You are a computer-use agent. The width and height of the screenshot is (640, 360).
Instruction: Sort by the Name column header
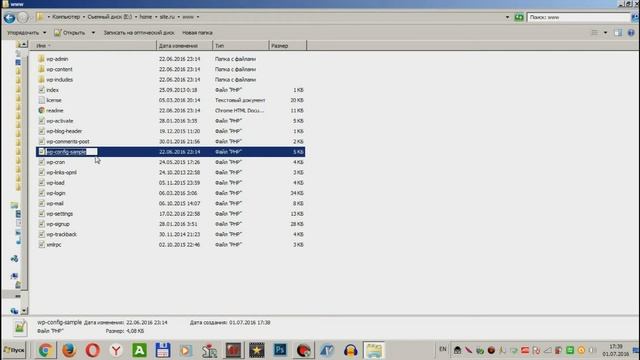point(95,46)
